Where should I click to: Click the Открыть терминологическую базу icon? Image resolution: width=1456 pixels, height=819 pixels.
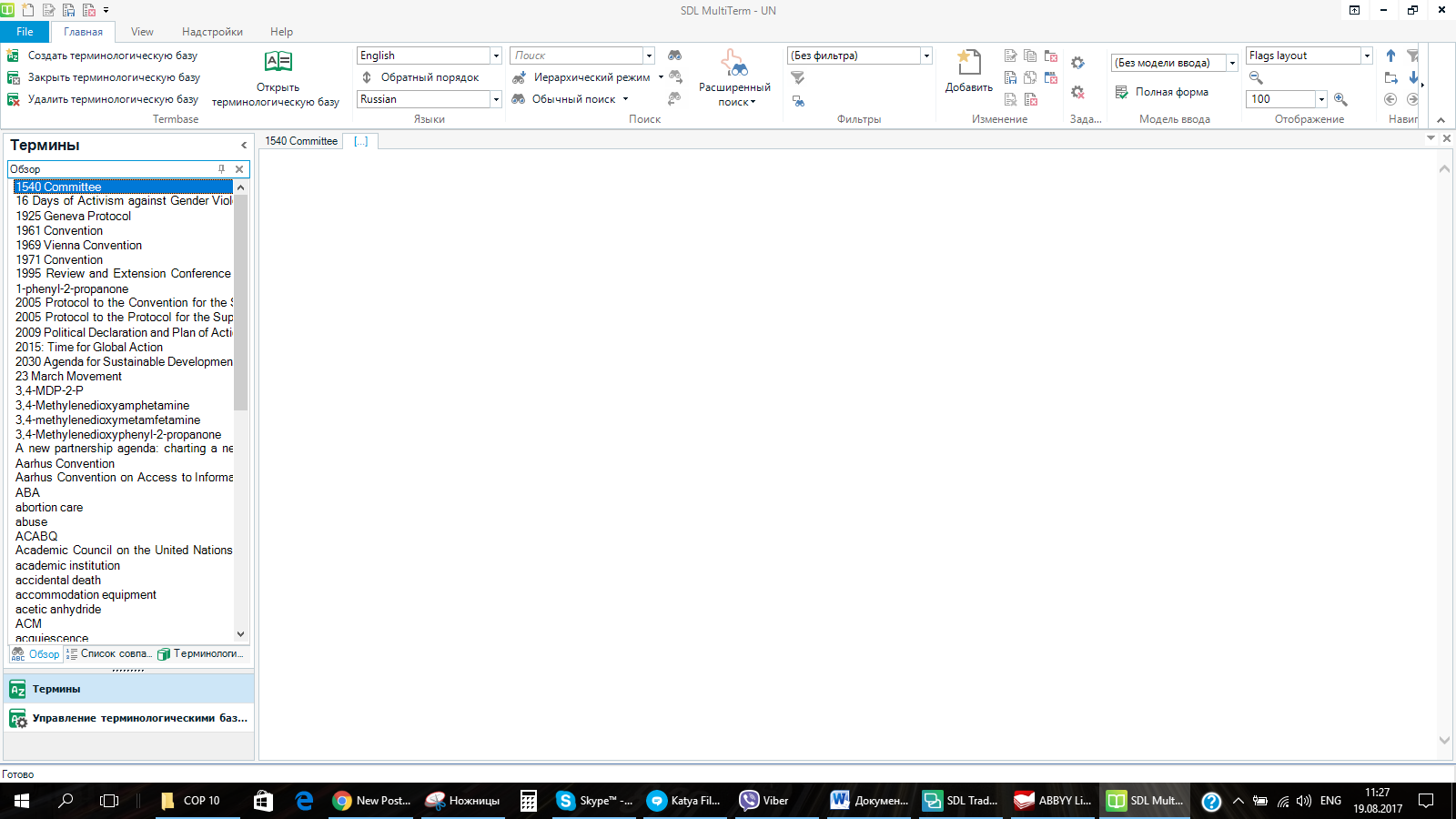pyautogui.click(x=278, y=62)
